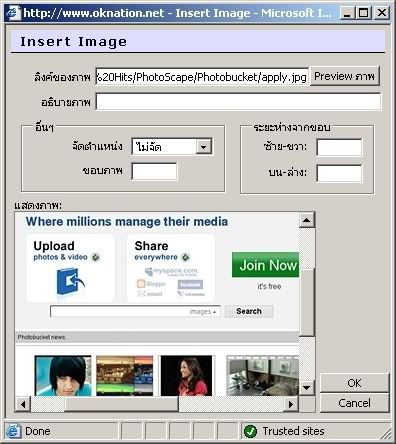Click the green Trusted sites checkmark icon
The width and height of the screenshot is (396, 444).
pyautogui.click(x=250, y=431)
